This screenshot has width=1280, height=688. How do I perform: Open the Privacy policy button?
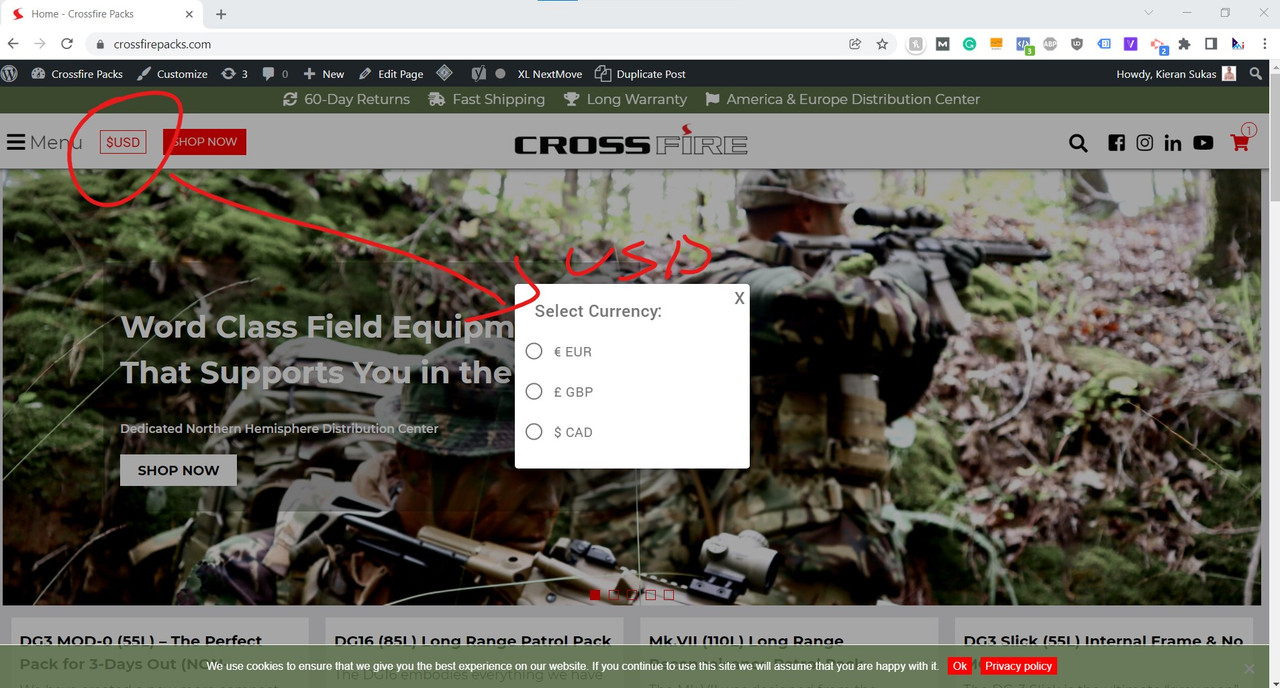[x=1018, y=666]
